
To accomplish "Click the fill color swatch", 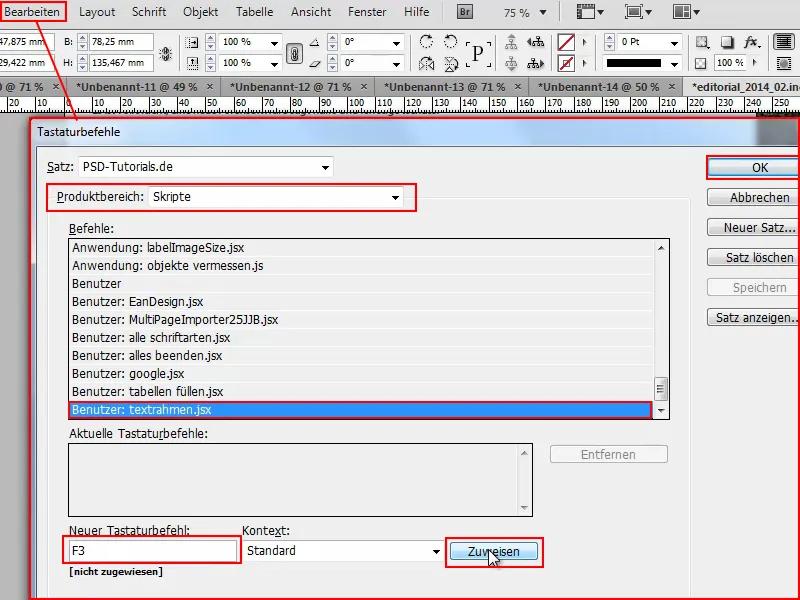I will point(566,42).
